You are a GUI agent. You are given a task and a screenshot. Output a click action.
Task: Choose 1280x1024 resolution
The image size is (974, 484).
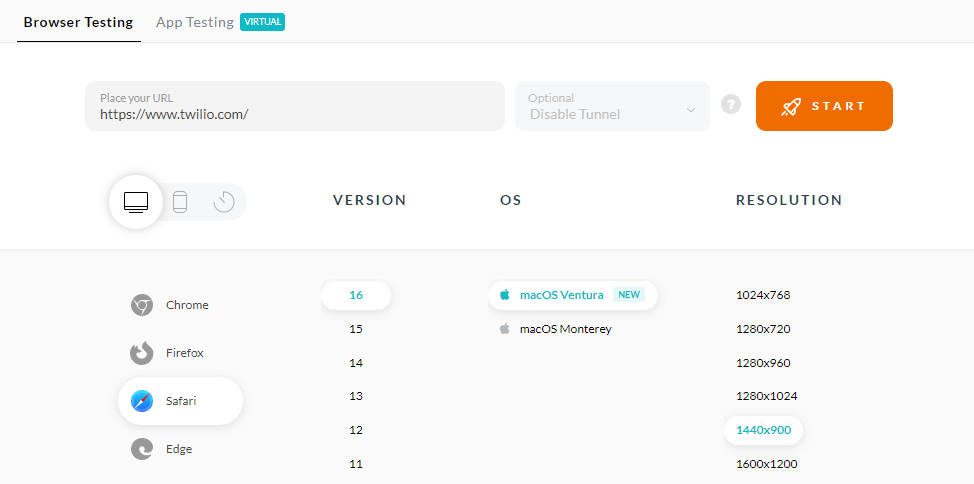click(767, 396)
